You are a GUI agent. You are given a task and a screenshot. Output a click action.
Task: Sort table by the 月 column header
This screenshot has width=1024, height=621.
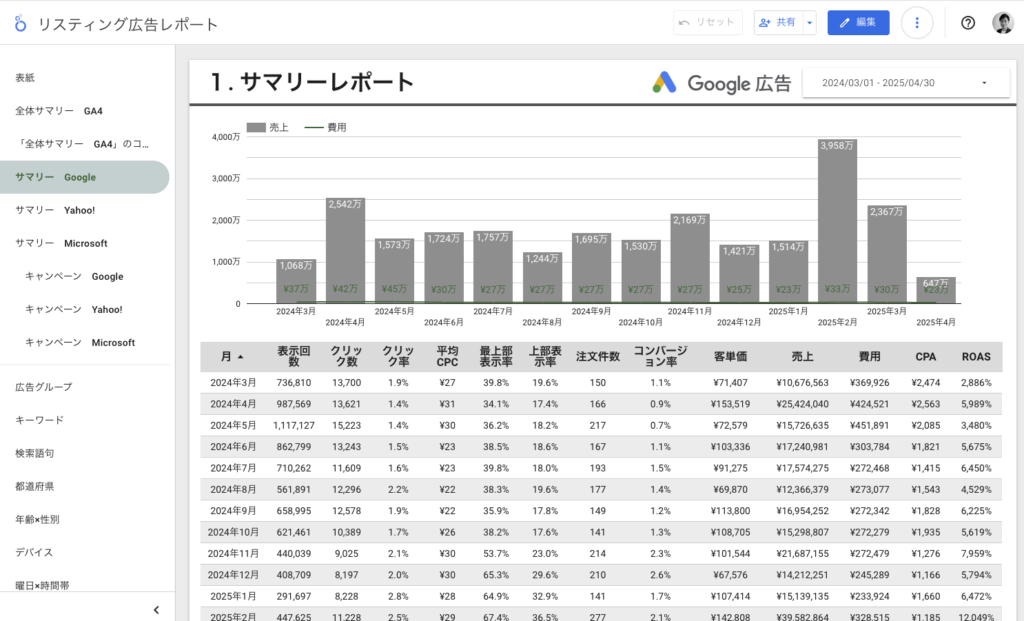pos(231,357)
